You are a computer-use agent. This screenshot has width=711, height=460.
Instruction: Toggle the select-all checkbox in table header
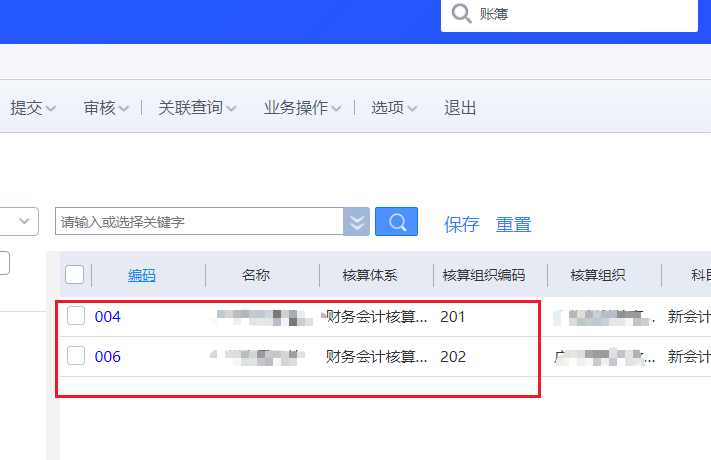tap(74, 274)
